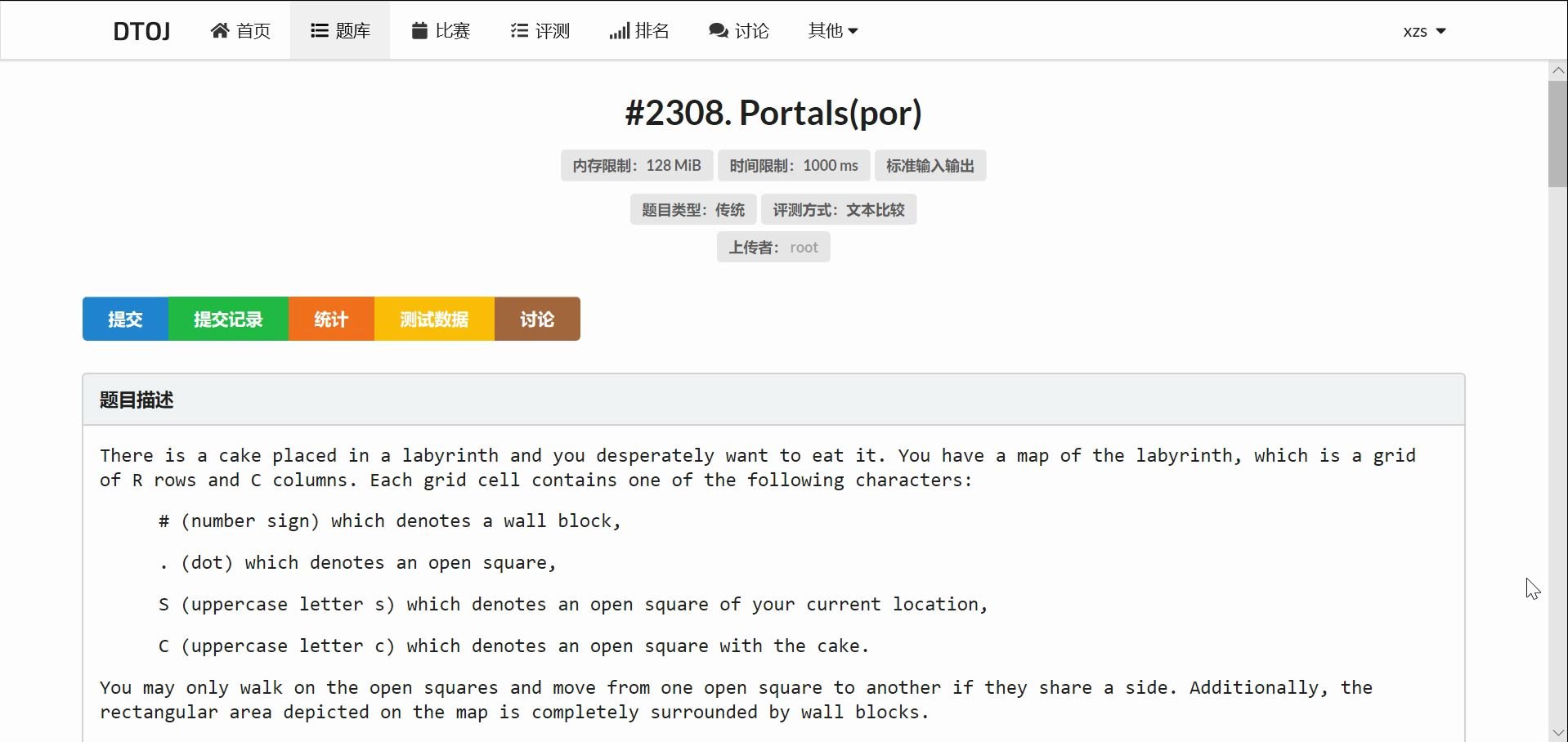Click the '. (dot) which denotes' line
This screenshot has height=742, width=1568.
tap(357, 563)
